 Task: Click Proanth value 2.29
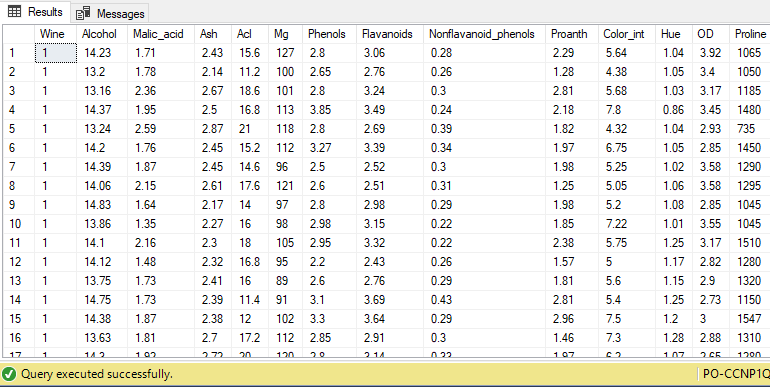(563, 53)
